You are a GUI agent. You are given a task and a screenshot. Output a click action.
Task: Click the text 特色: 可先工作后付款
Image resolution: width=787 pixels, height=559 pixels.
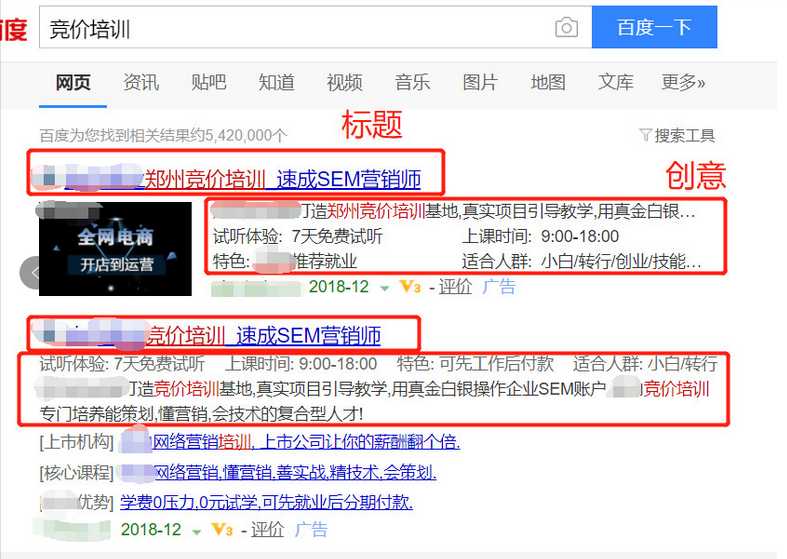click(475, 364)
